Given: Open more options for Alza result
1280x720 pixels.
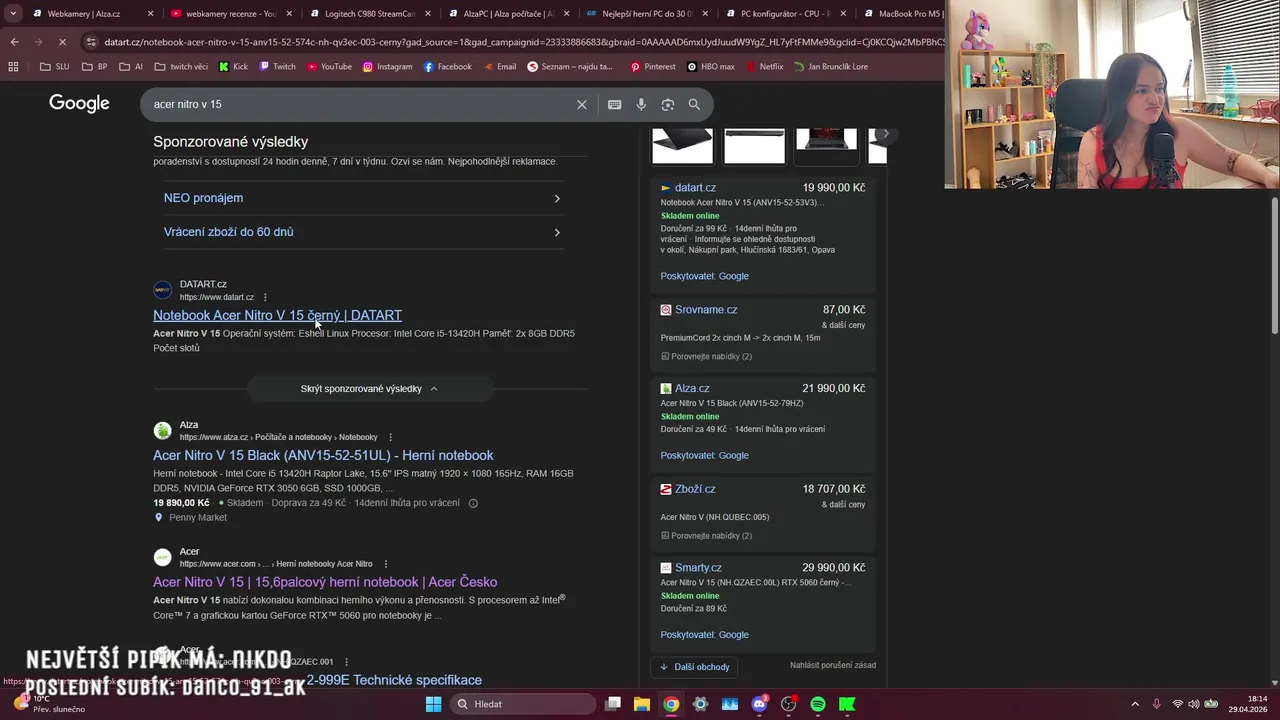Looking at the screenshot, I should click(390, 437).
